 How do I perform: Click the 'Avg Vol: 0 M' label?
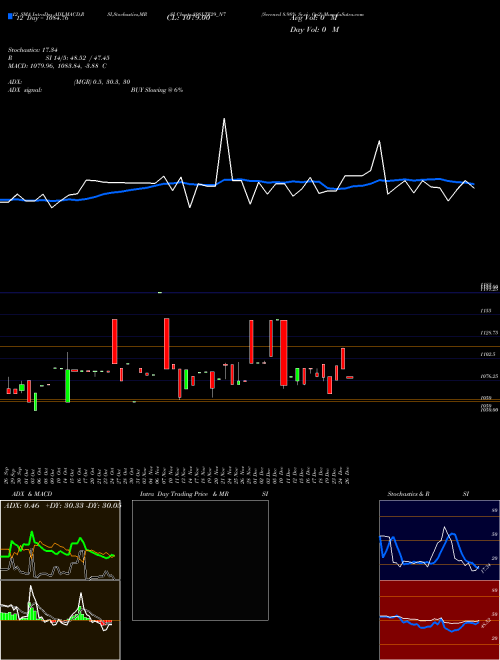click(314, 19)
